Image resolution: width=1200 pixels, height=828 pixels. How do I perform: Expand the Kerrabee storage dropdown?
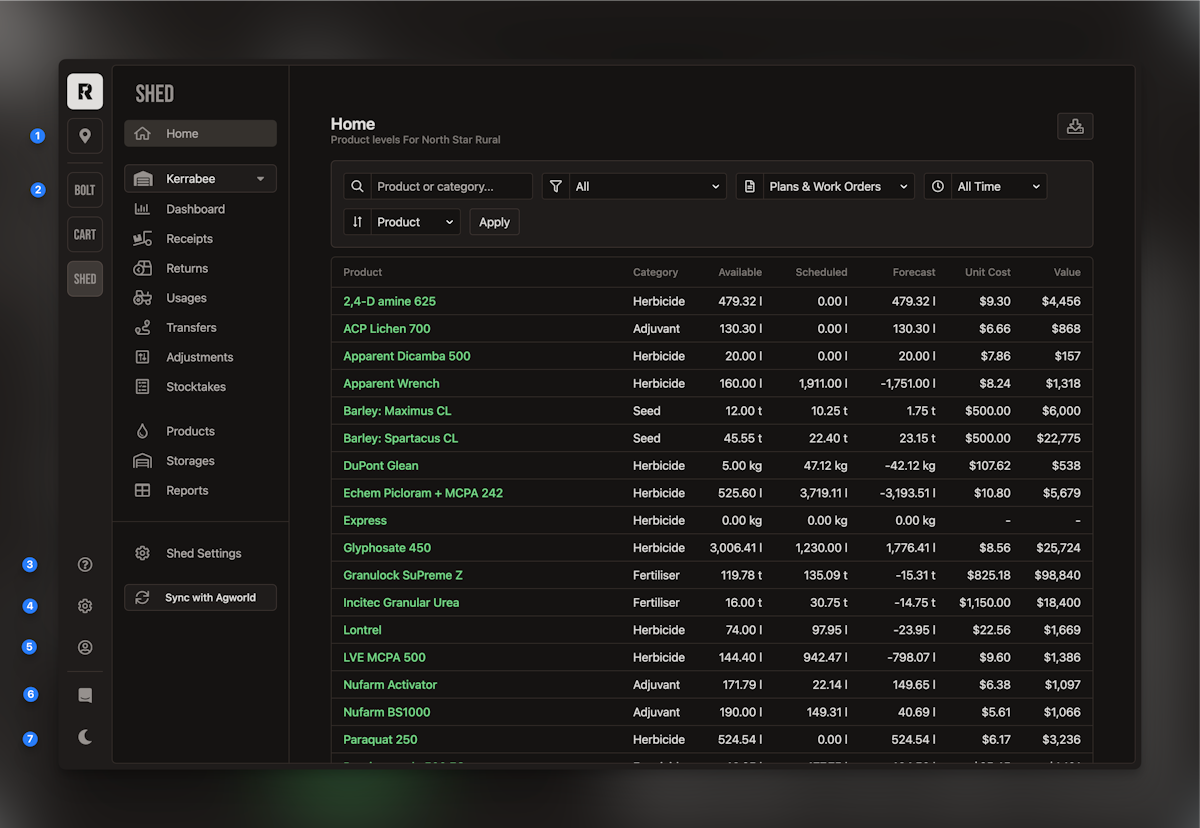[200, 179]
